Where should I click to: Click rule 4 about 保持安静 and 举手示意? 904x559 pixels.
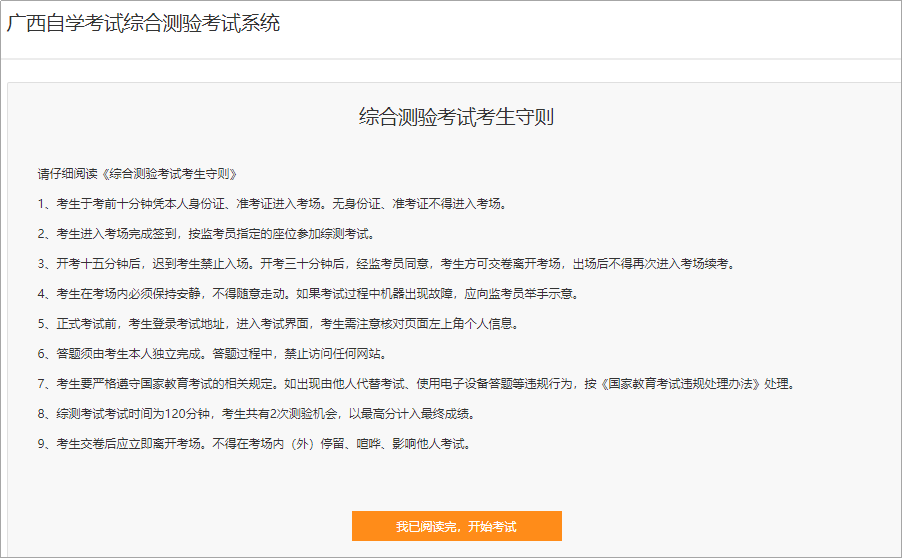(308, 294)
